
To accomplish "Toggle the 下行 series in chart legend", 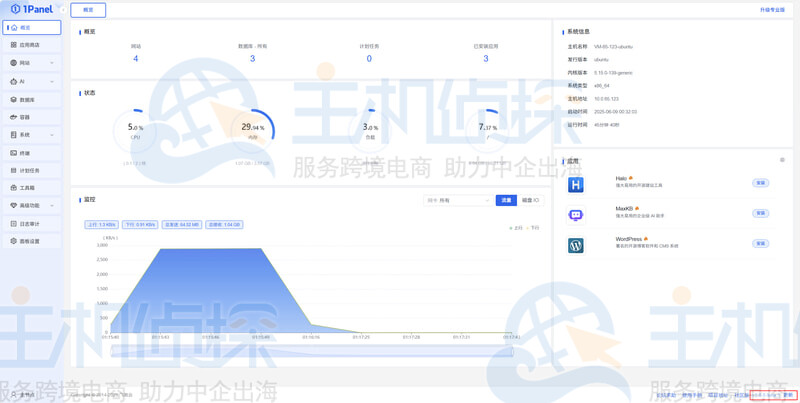I will (532, 228).
